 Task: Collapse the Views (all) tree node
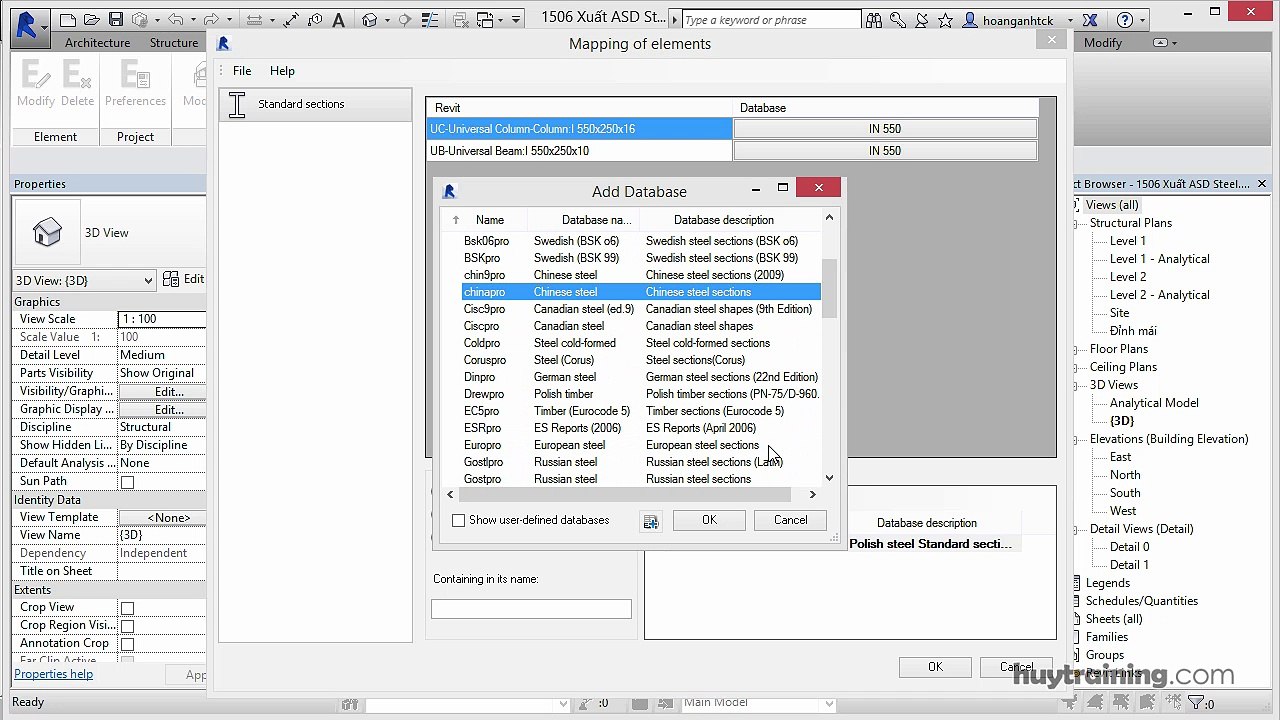coord(1078,205)
